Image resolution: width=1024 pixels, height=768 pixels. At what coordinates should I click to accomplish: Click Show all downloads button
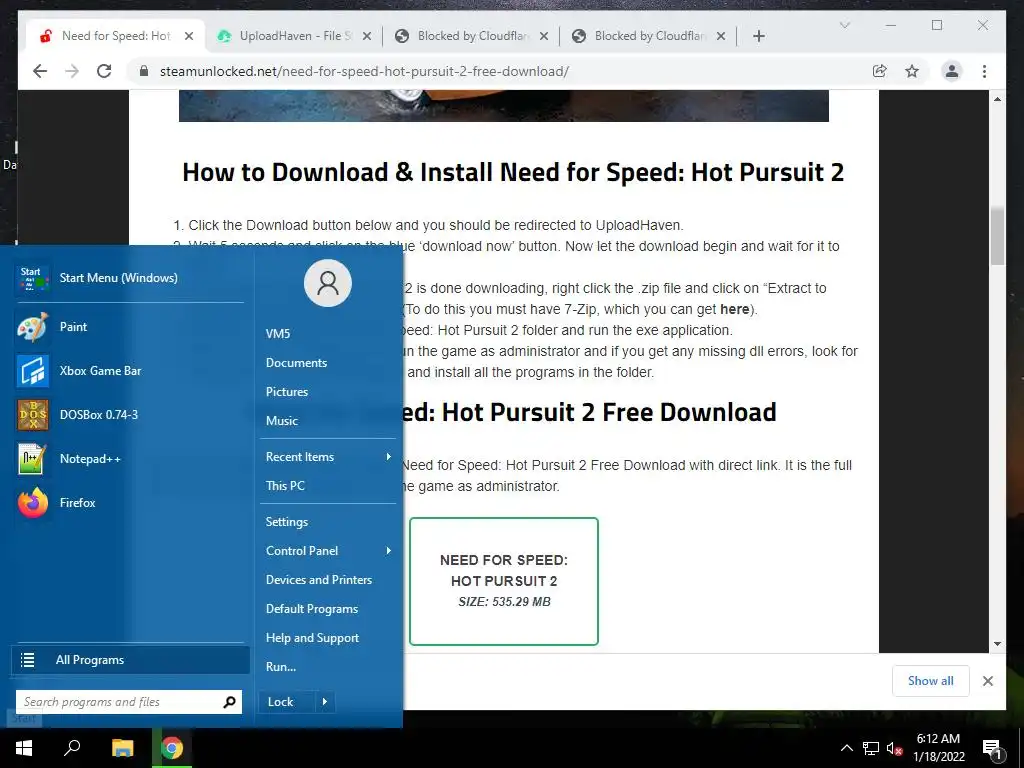coord(931,681)
